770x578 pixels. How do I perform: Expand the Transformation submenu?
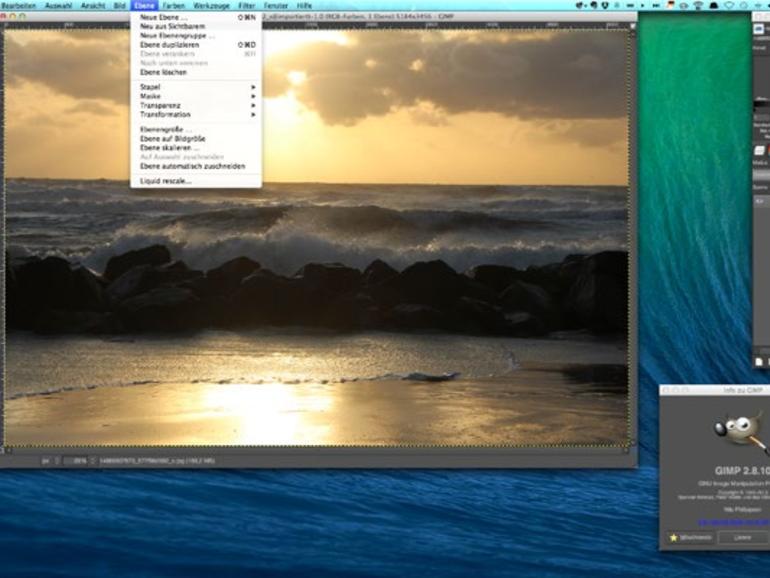pyautogui.click(x=196, y=114)
